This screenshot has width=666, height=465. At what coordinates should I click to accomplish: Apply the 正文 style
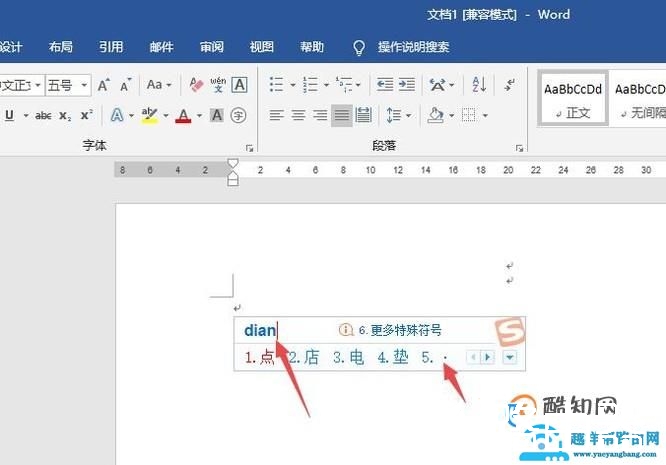(573, 99)
